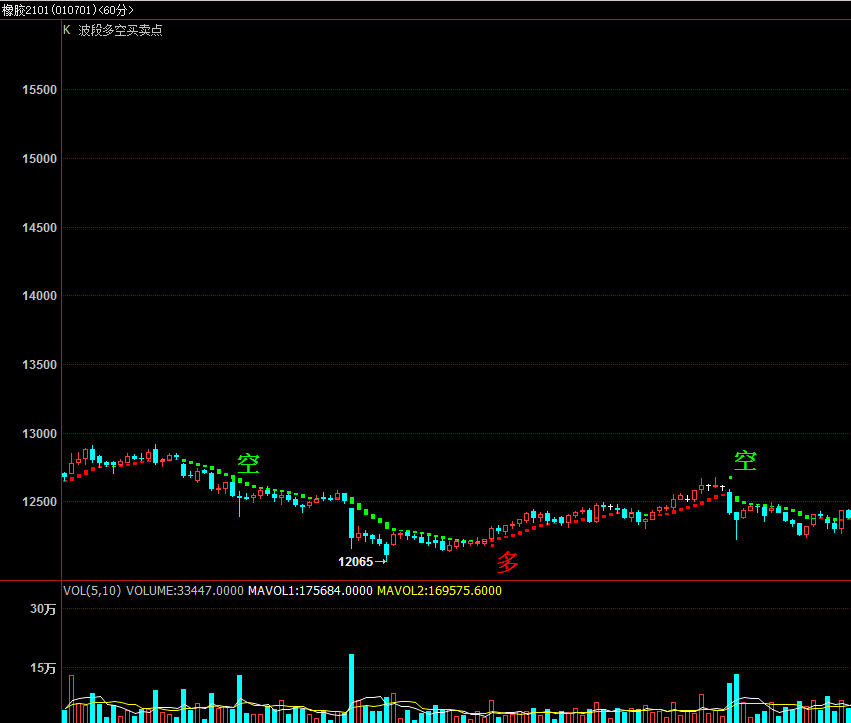
Task: Click the chart title 橡胶2101(010701)<60分>
Action: (67, 10)
